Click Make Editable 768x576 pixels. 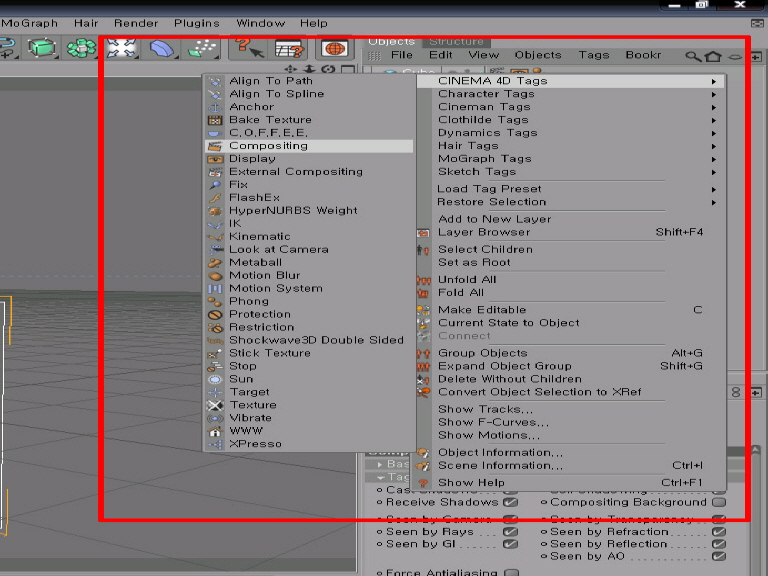tap(571, 310)
